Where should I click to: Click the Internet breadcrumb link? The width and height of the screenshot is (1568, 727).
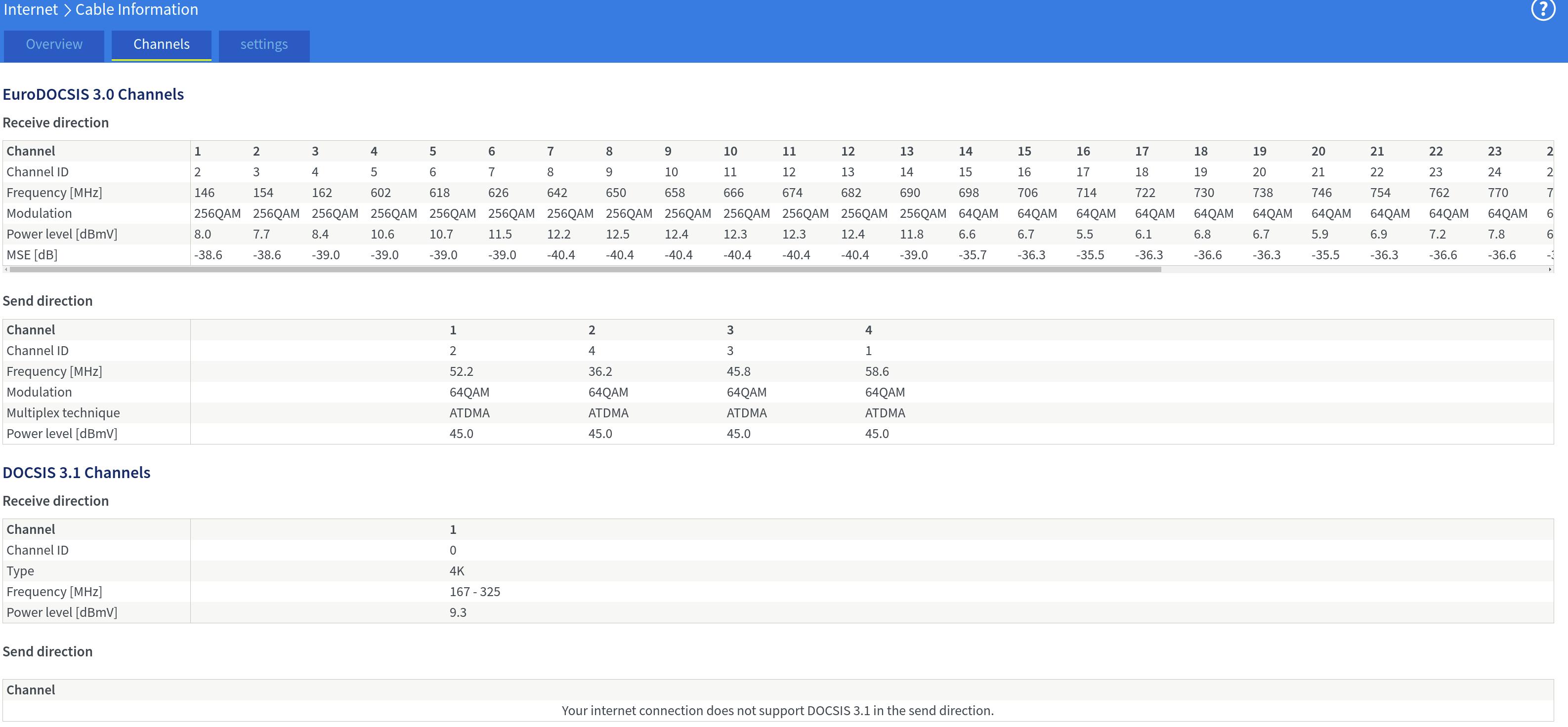[31, 10]
